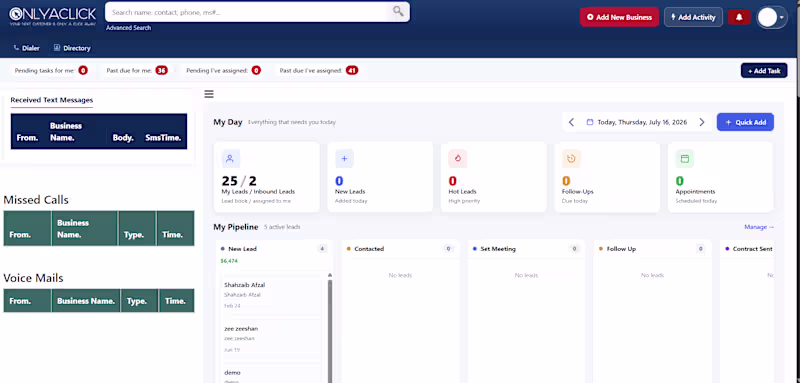Click the search magnifier icon

pos(398,12)
